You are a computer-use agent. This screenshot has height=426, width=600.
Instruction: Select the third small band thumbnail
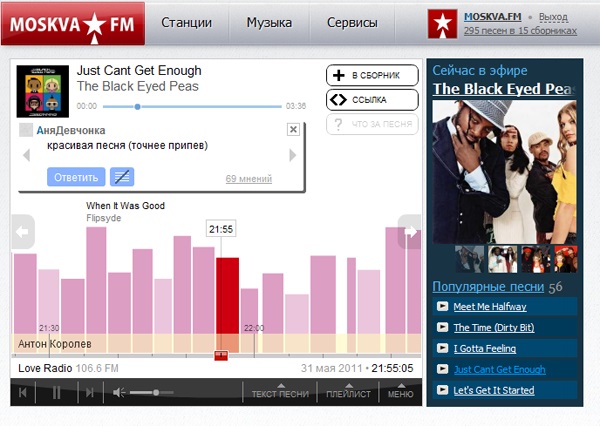535,259
